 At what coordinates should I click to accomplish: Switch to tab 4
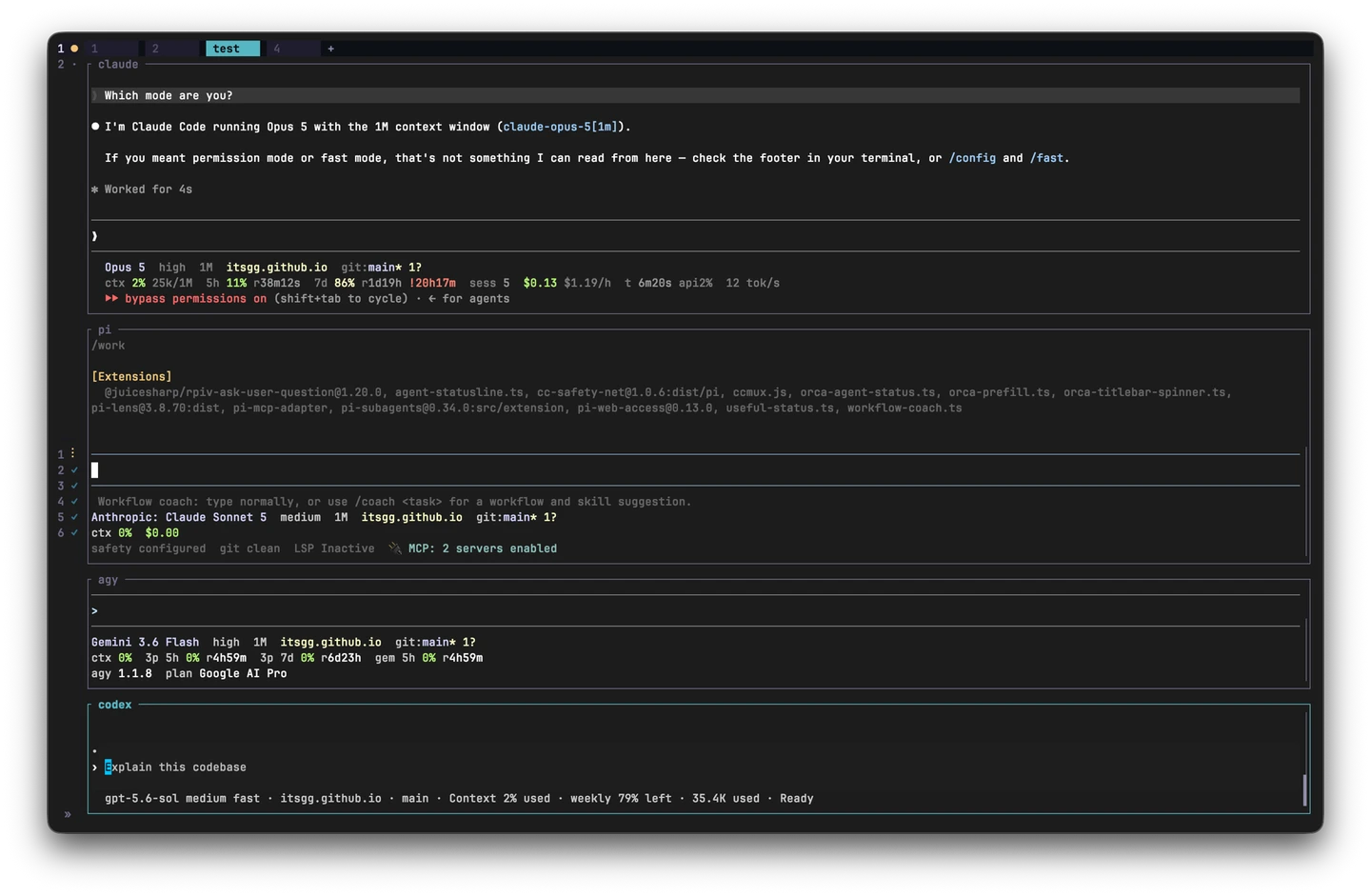point(293,49)
